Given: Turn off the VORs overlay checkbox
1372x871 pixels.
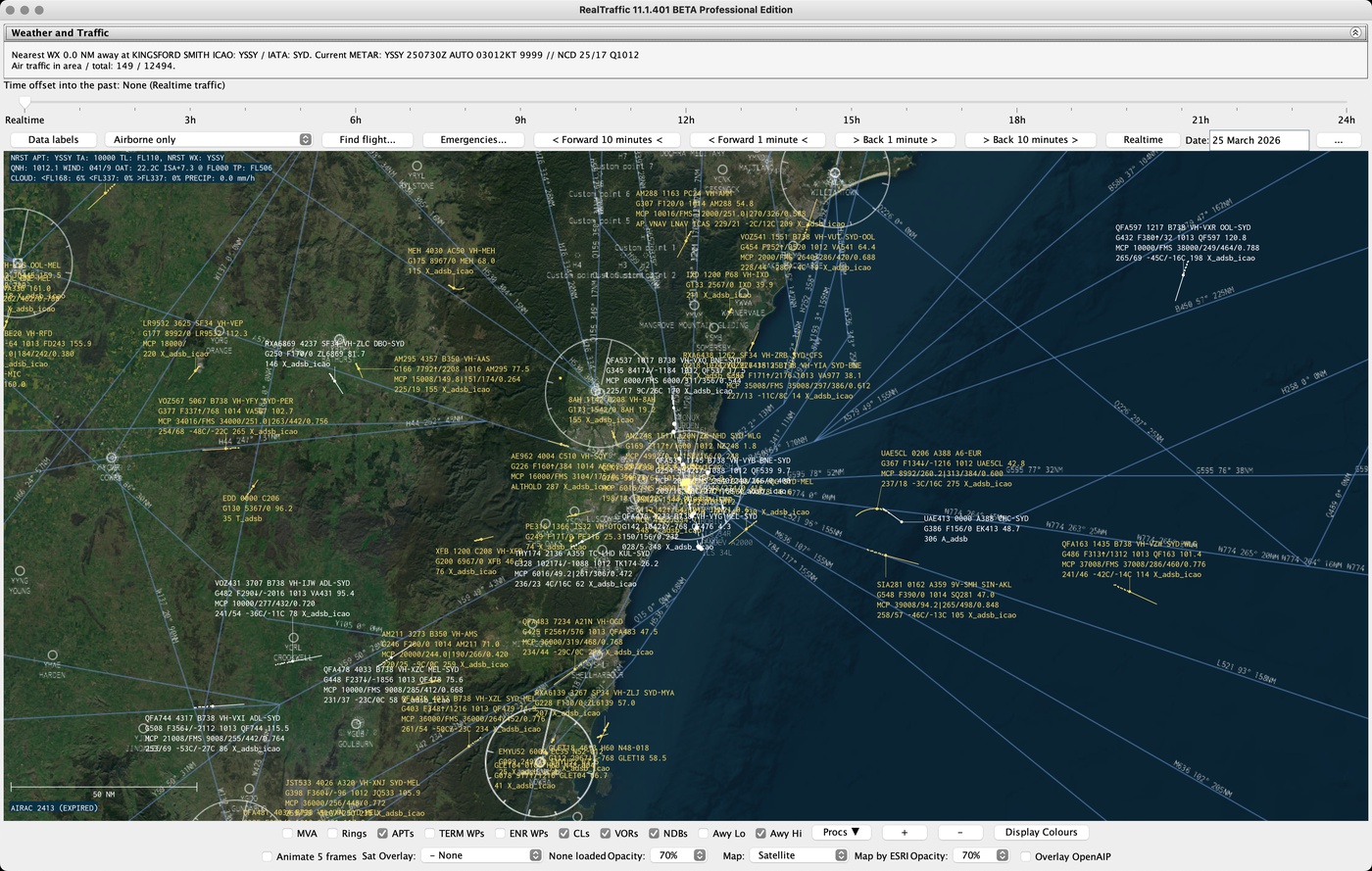Looking at the screenshot, I should point(606,834).
